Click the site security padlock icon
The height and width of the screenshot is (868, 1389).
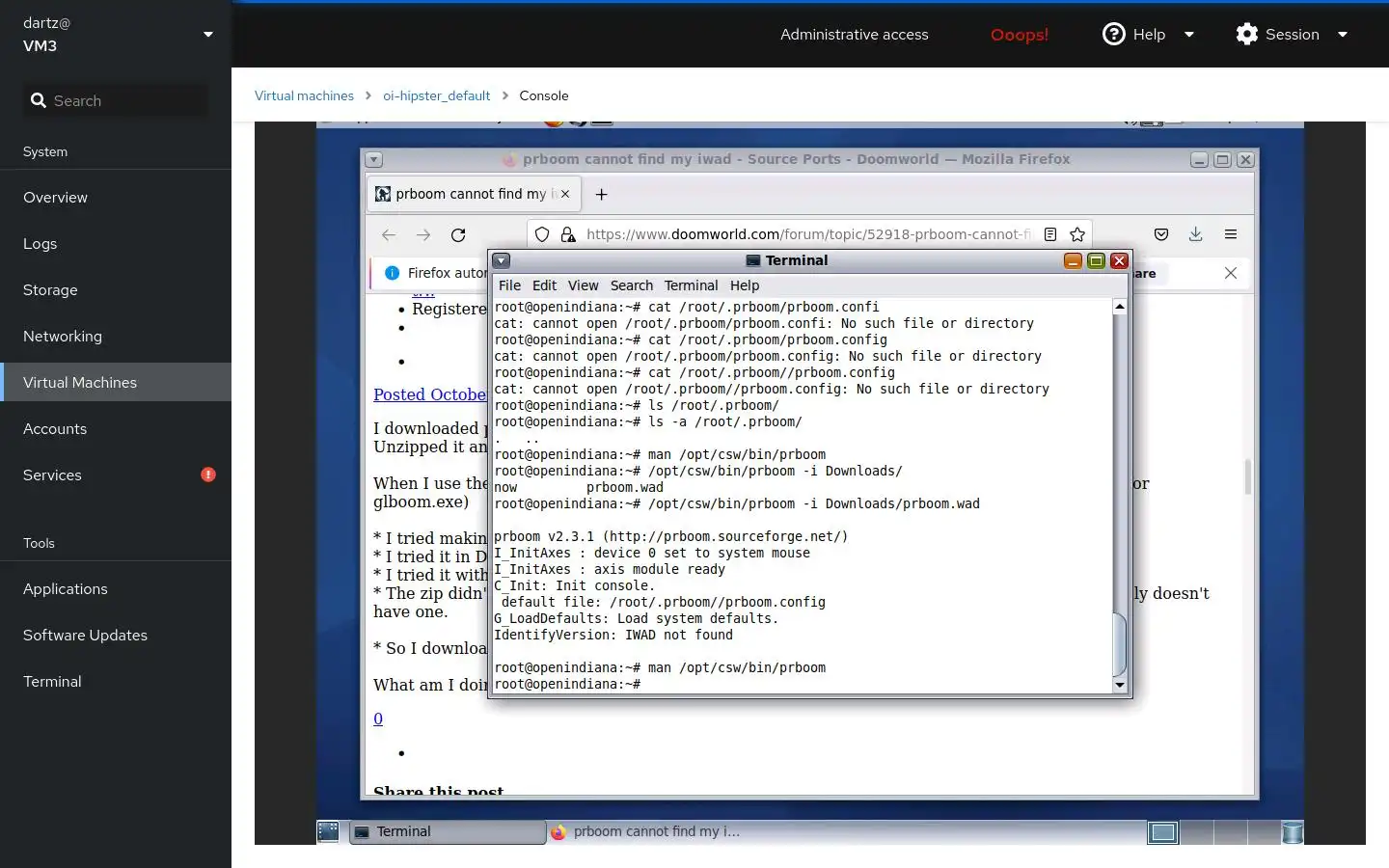click(568, 234)
